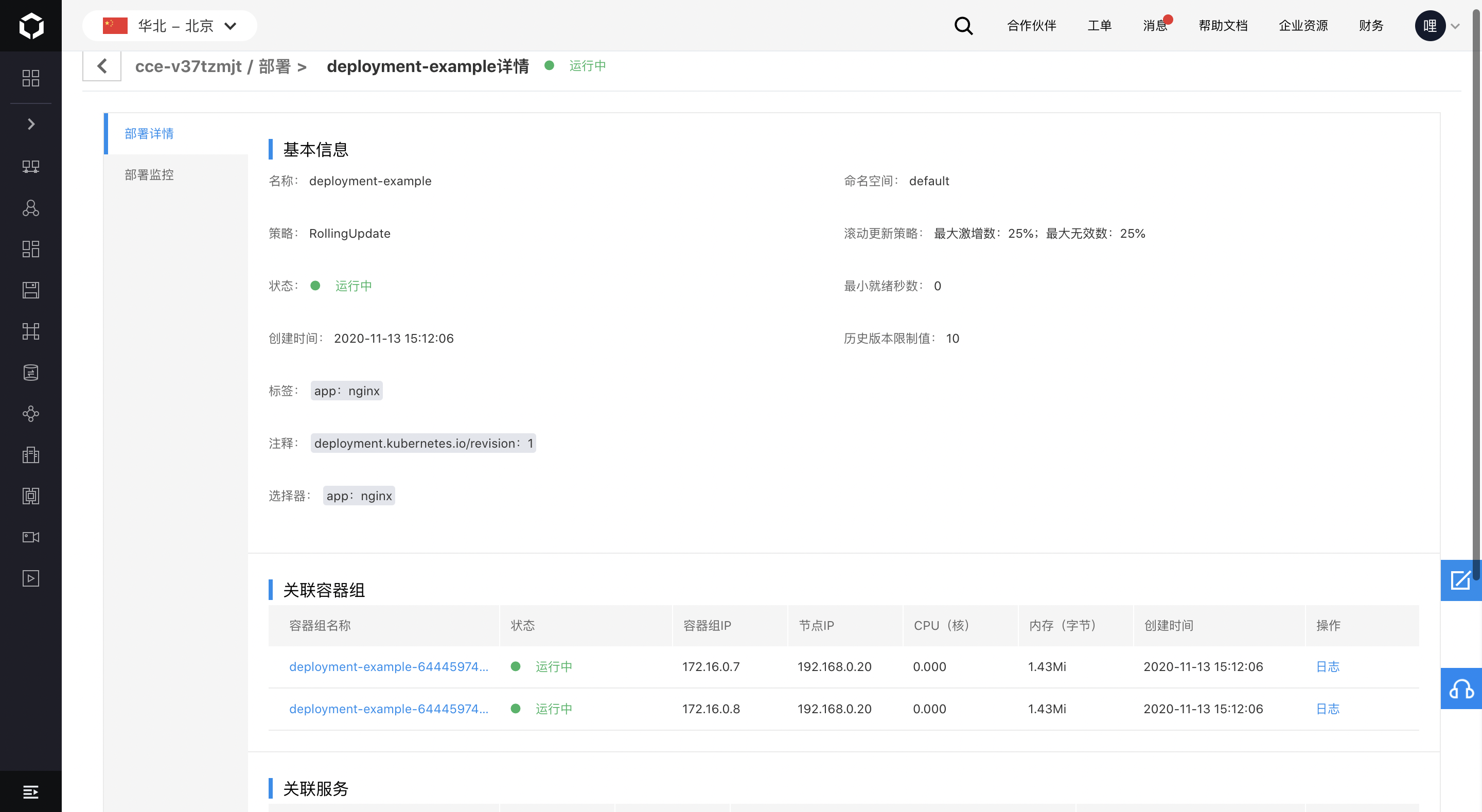Click the user avatar 哩
1482x812 pixels.
point(1430,26)
